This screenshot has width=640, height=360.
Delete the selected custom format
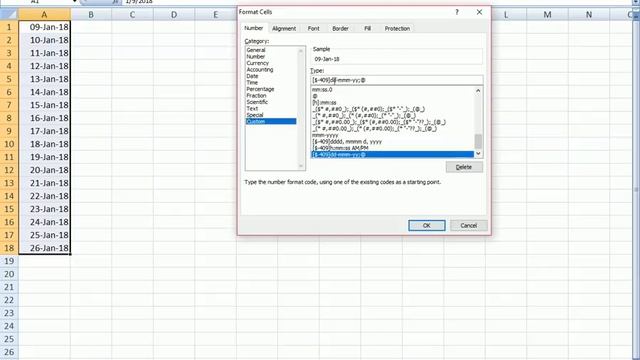coord(464,167)
